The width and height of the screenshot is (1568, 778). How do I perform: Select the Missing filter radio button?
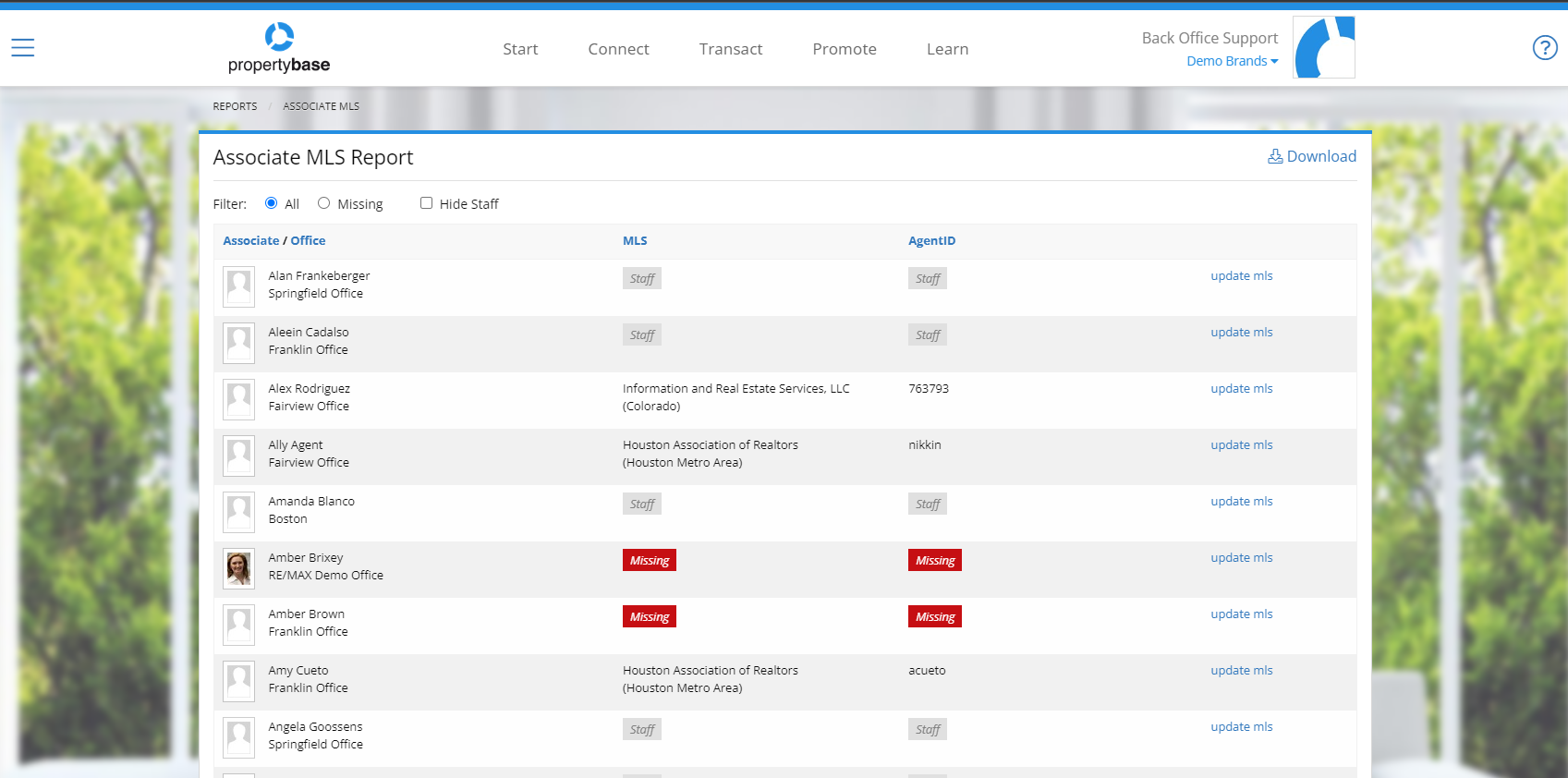point(324,203)
